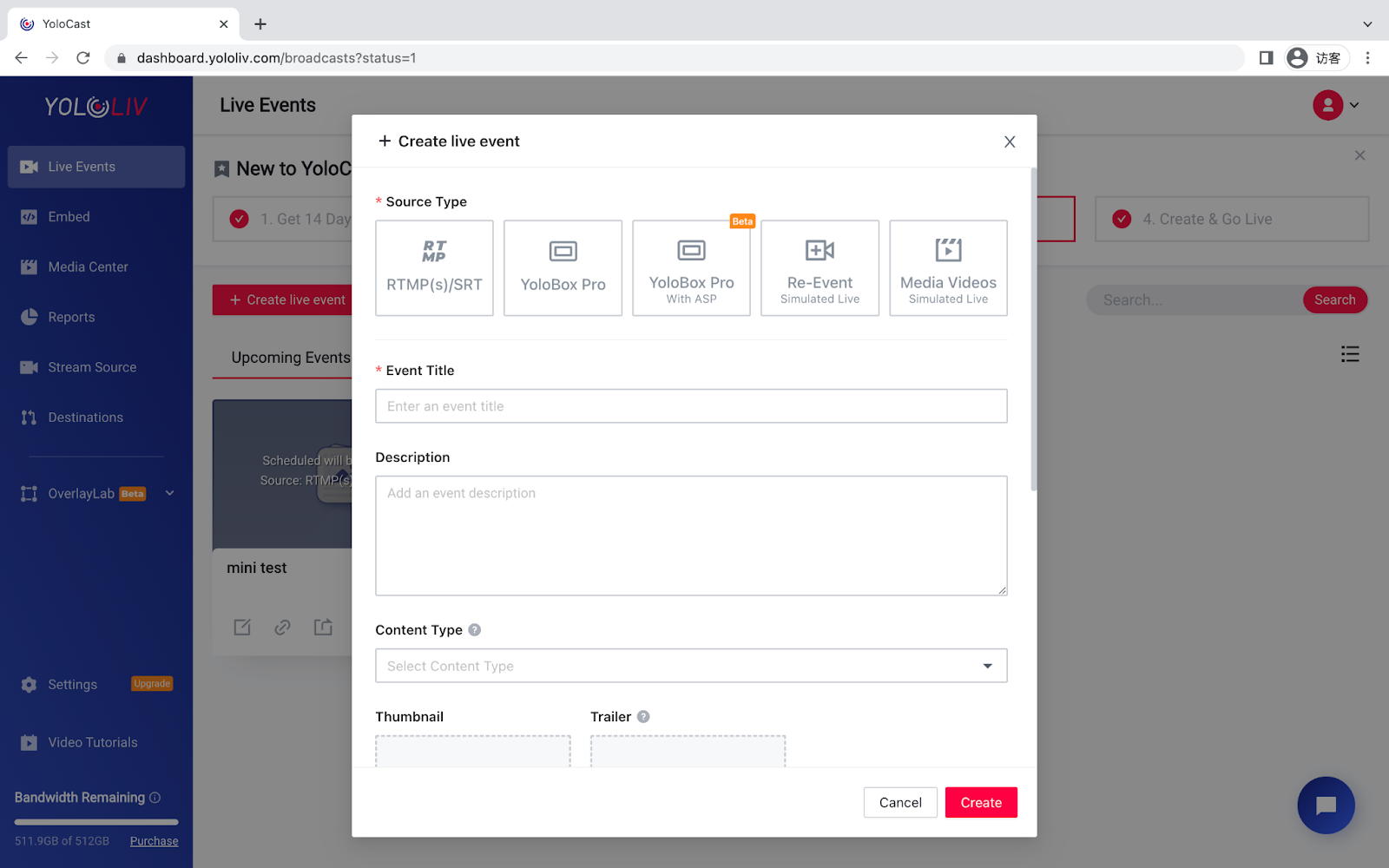Screen dimensions: 1389x868
Task: Click the Thumbnail upload box
Action: tap(473, 752)
